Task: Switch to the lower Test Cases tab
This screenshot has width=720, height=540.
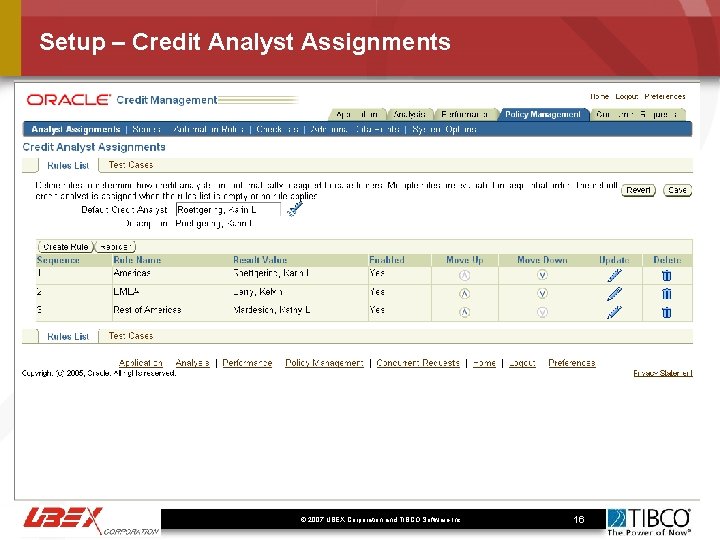Action: [x=130, y=336]
